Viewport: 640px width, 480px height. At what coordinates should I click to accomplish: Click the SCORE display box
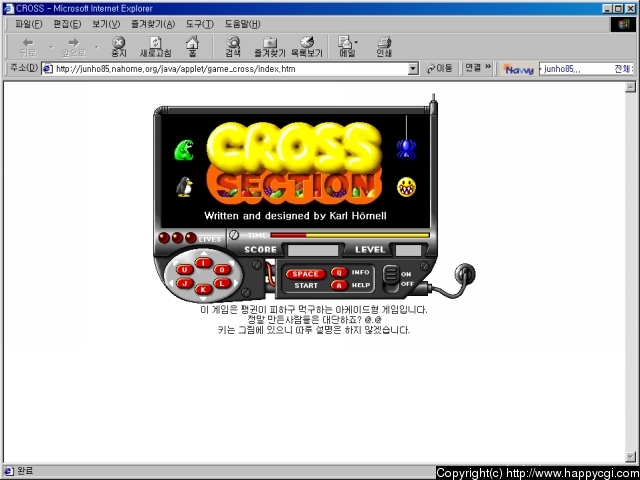click(x=313, y=250)
